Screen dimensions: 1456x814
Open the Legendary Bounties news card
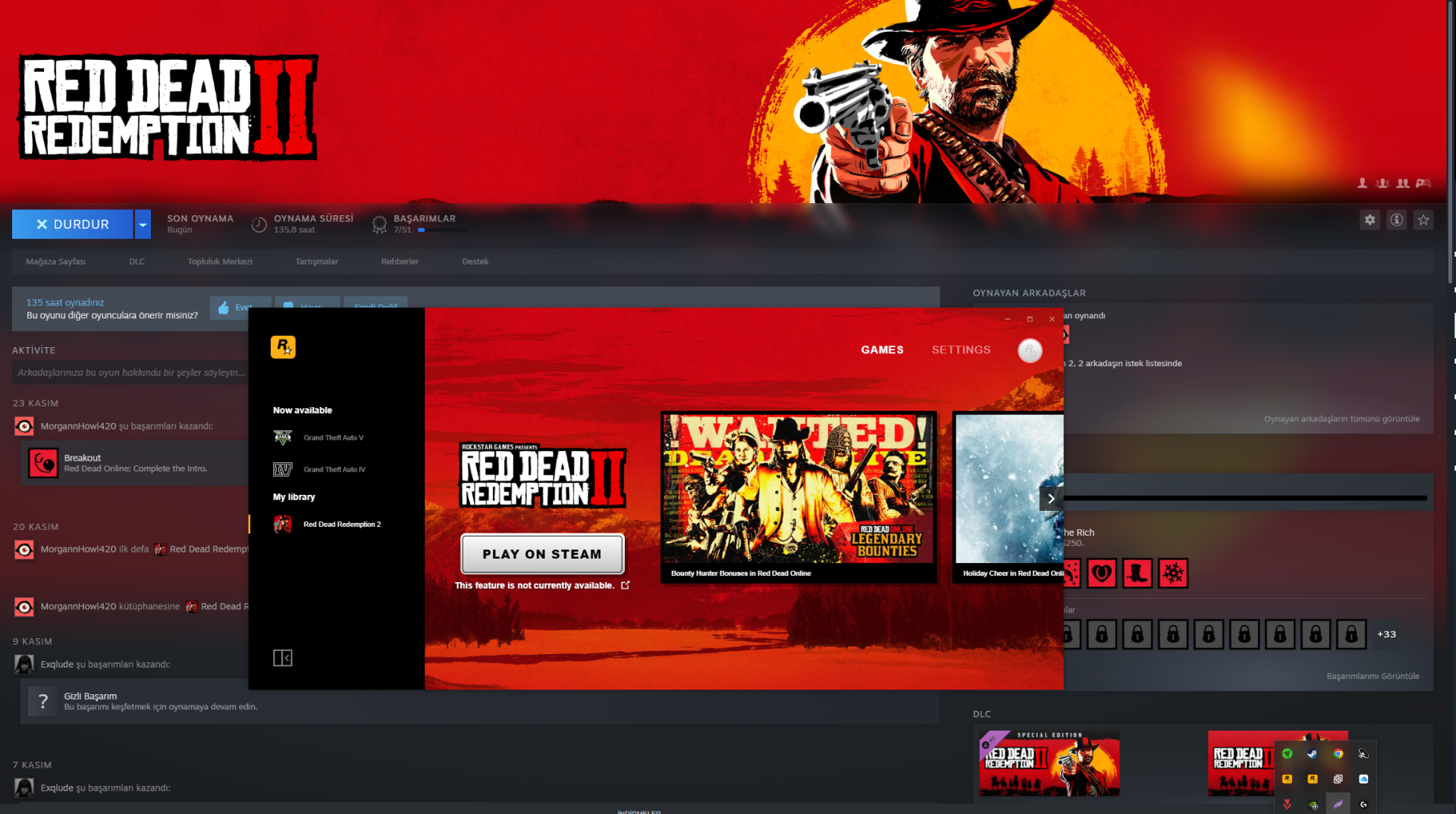(799, 496)
